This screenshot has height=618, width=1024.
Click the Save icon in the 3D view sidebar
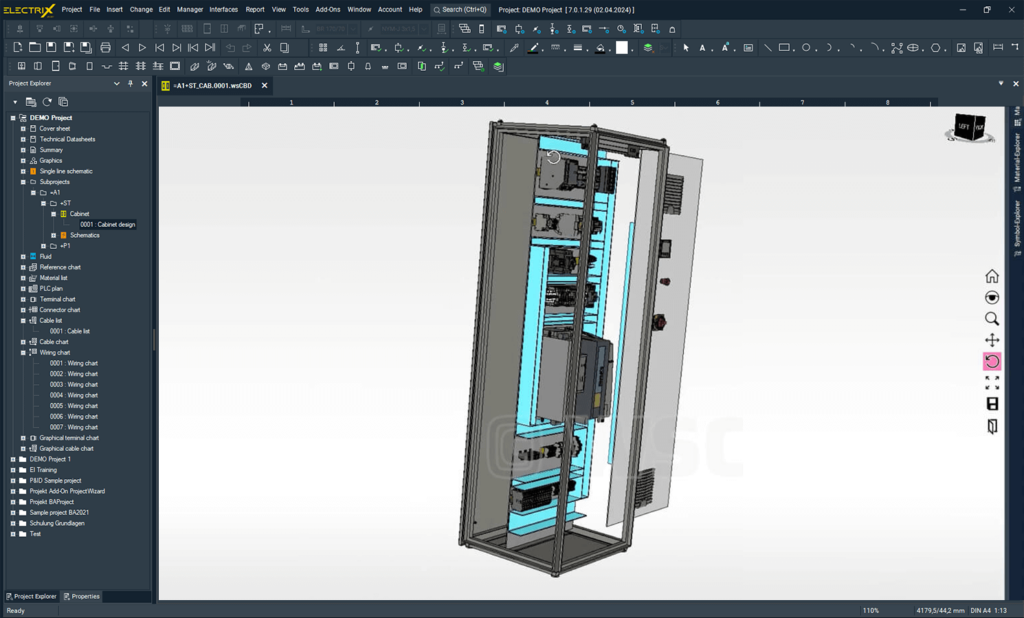pyautogui.click(x=991, y=403)
